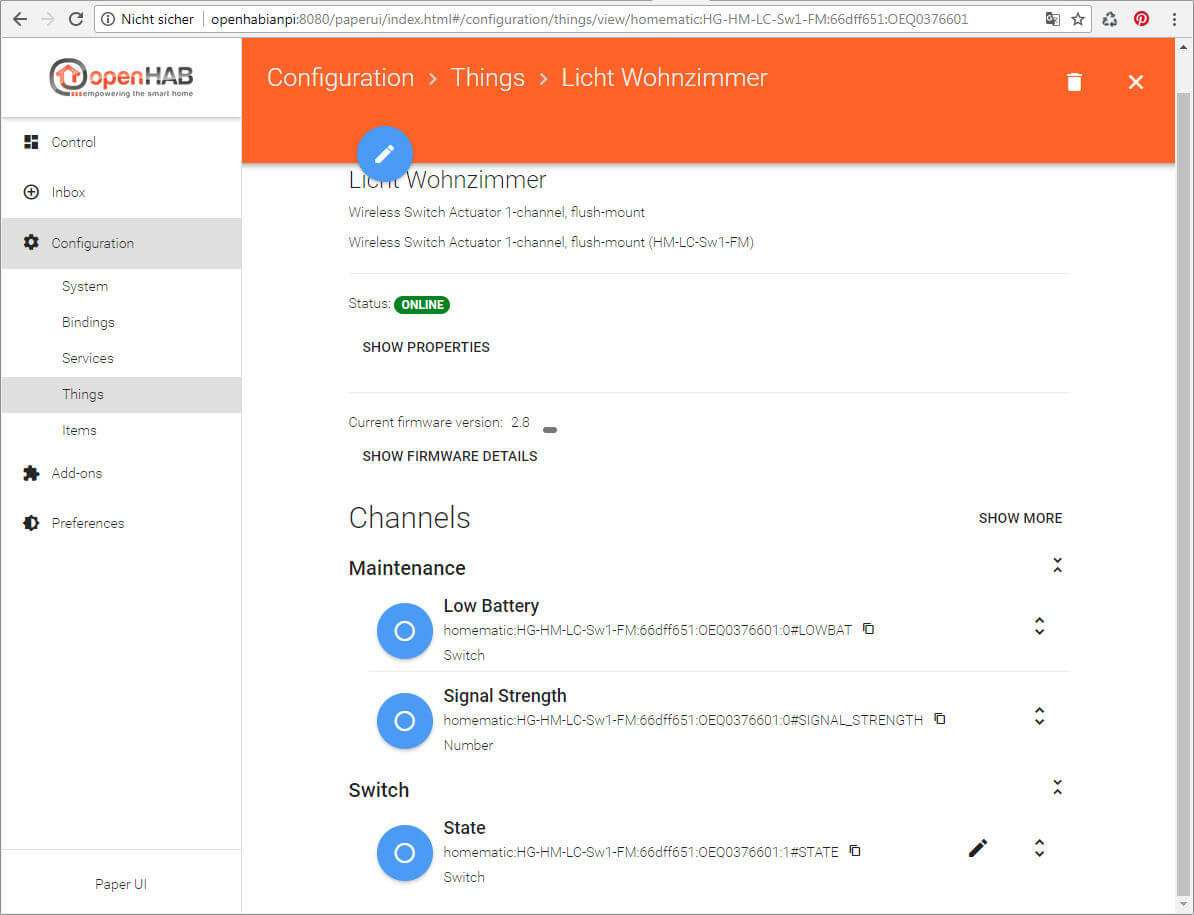The width and height of the screenshot is (1194, 915).
Task: Toggle link circle for Signal Strength channel
Action: tap(404, 721)
